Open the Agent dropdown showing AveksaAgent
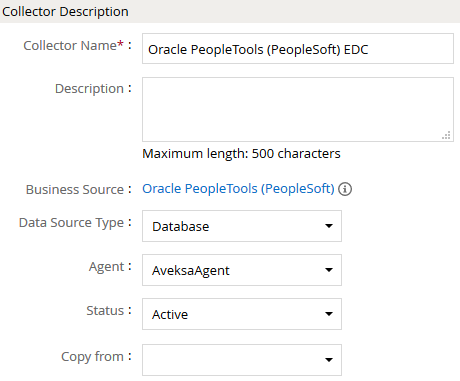Viewport: 460px width, 381px height. click(242, 270)
